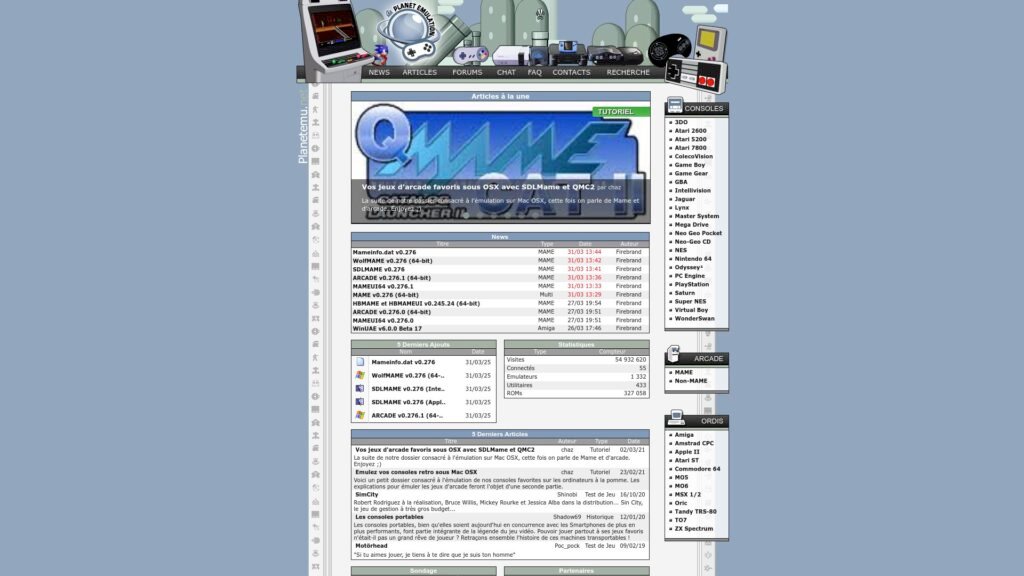This screenshot has height=576, width=1024.
Task: Open the Game Boy console page
Action: click(x=690, y=165)
